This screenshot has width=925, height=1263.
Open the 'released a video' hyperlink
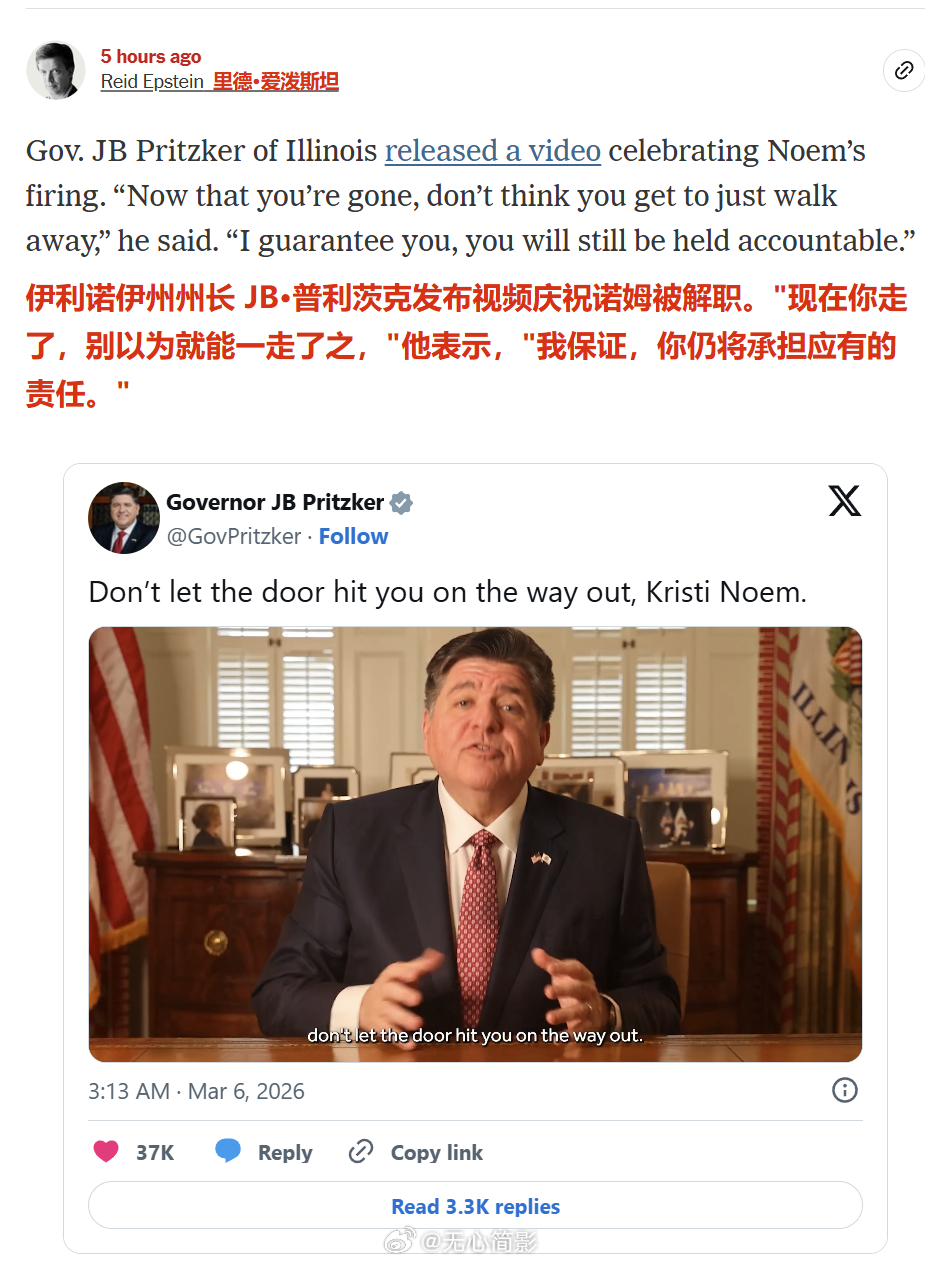(x=493, y=151)
